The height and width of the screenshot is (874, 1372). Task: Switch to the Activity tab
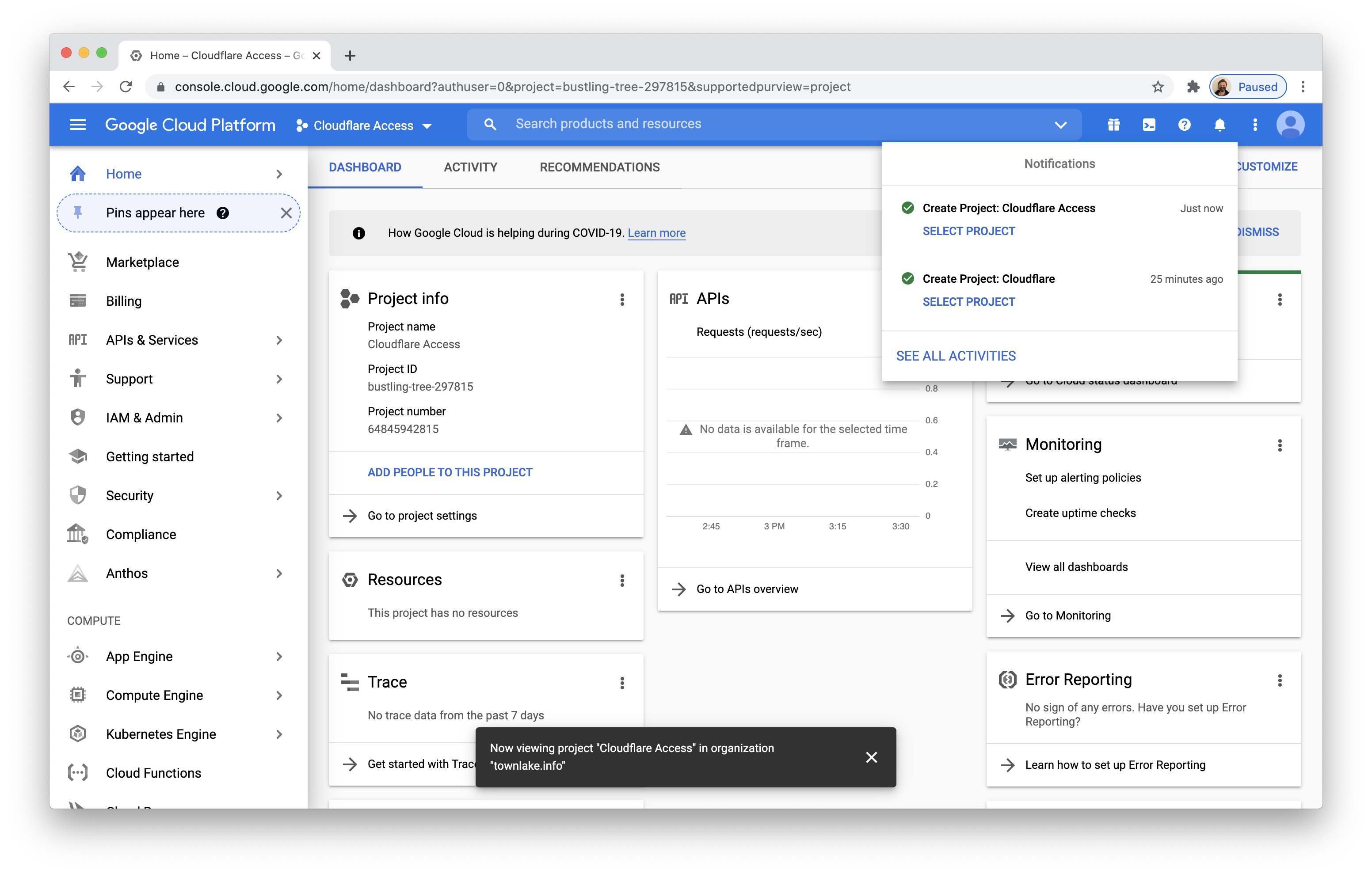click(x=470, y=167)
